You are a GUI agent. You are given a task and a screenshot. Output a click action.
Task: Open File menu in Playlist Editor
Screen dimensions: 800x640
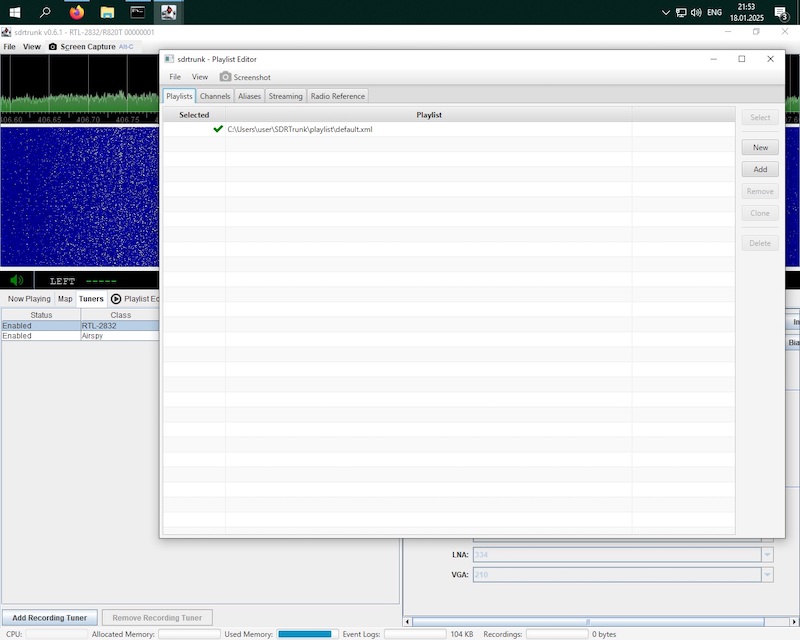coord(175,77)
